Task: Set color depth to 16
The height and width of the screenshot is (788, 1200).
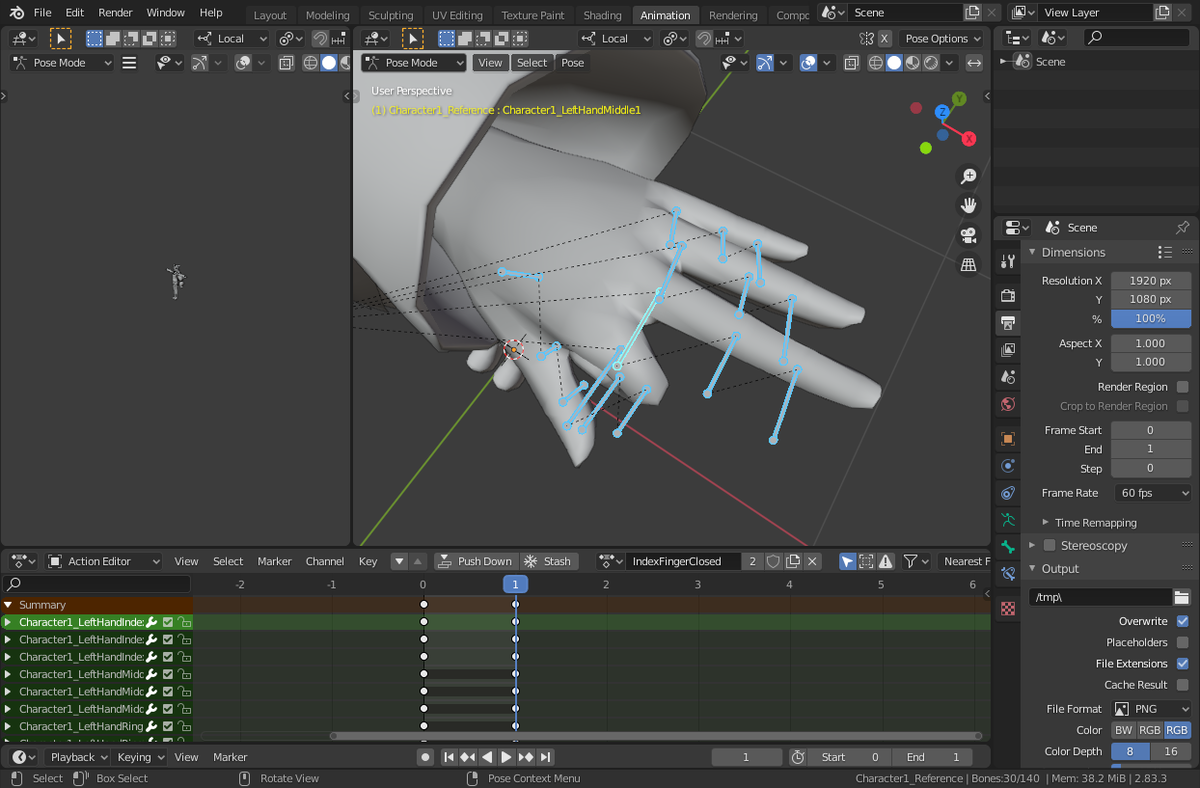Action: [x=1171, y=751]
